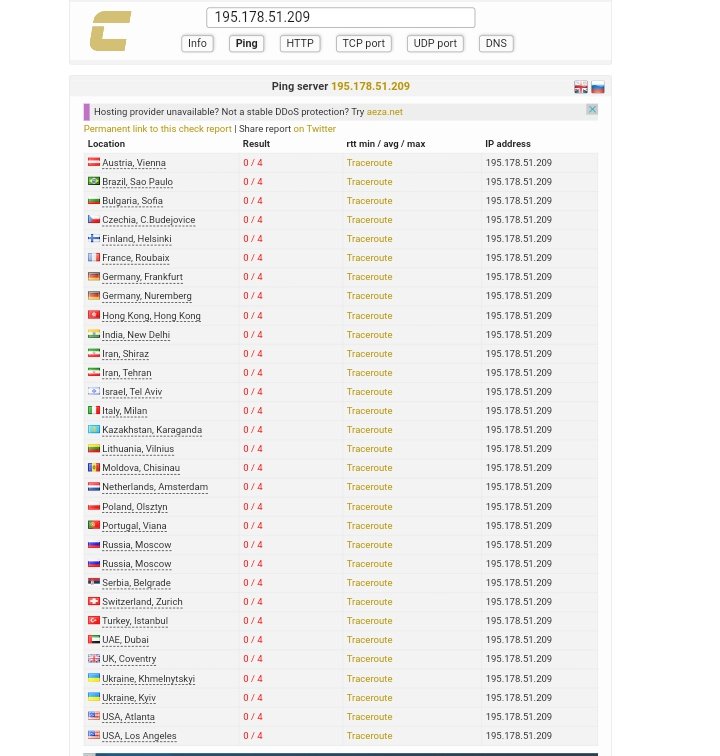720x756 pixels.
Task: Open the aeza.net link in the banner
Action: click(x=384, y=112)
